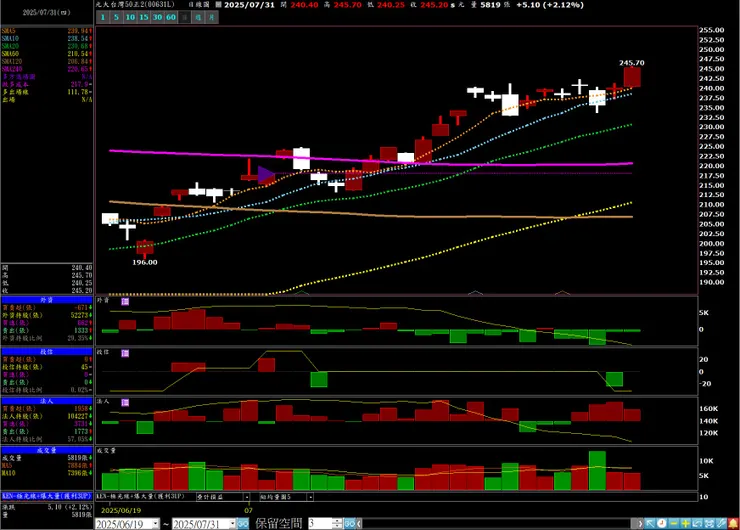Click the 法人 blue panel header
This screenshot has height=530, width=740.
[47, 402]
